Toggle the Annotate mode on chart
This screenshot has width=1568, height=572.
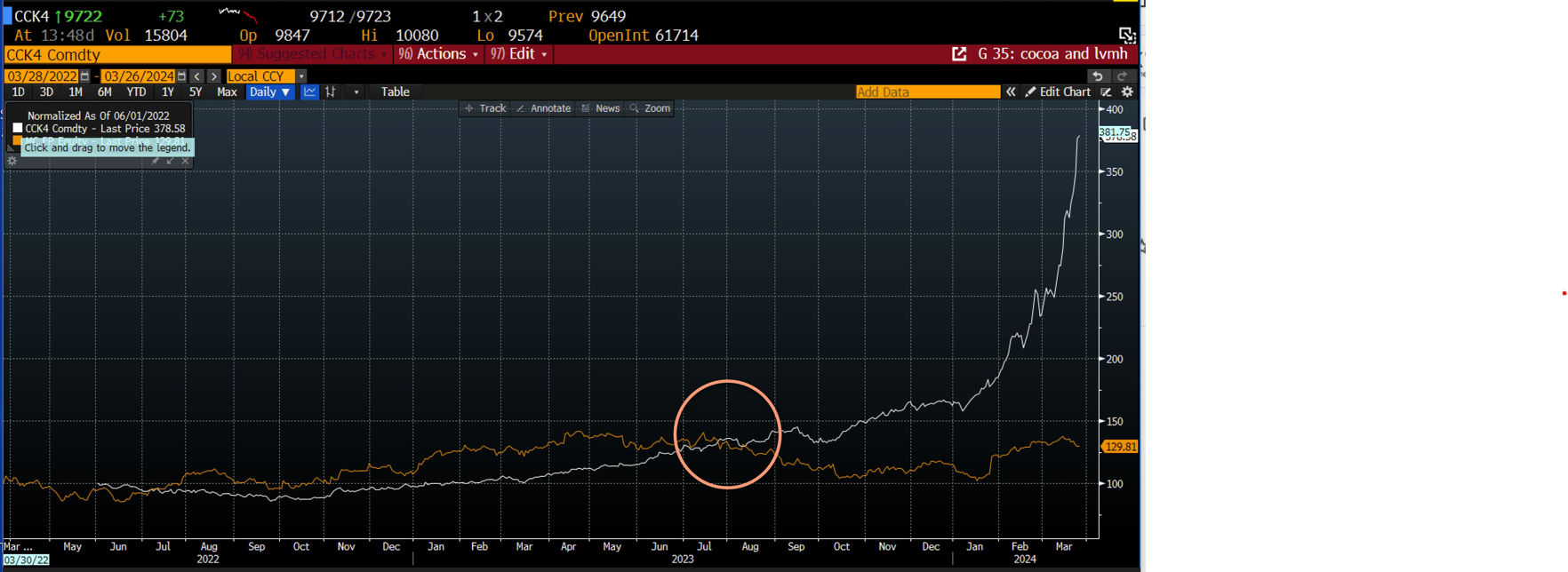coord(543,108)
